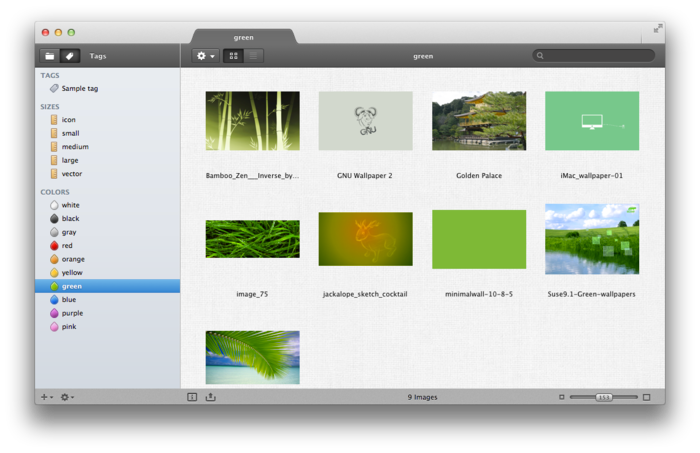Select the Golden Palace thumbnail
Image resolution: width=700 pixels, height=453 pixels.
pos(479,121)
